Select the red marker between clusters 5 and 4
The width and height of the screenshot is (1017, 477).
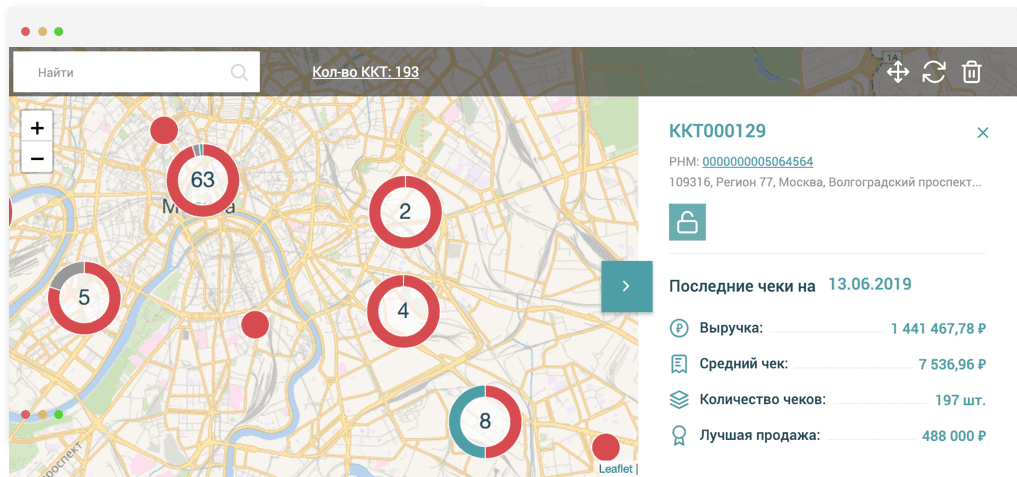tap(255, 324)
